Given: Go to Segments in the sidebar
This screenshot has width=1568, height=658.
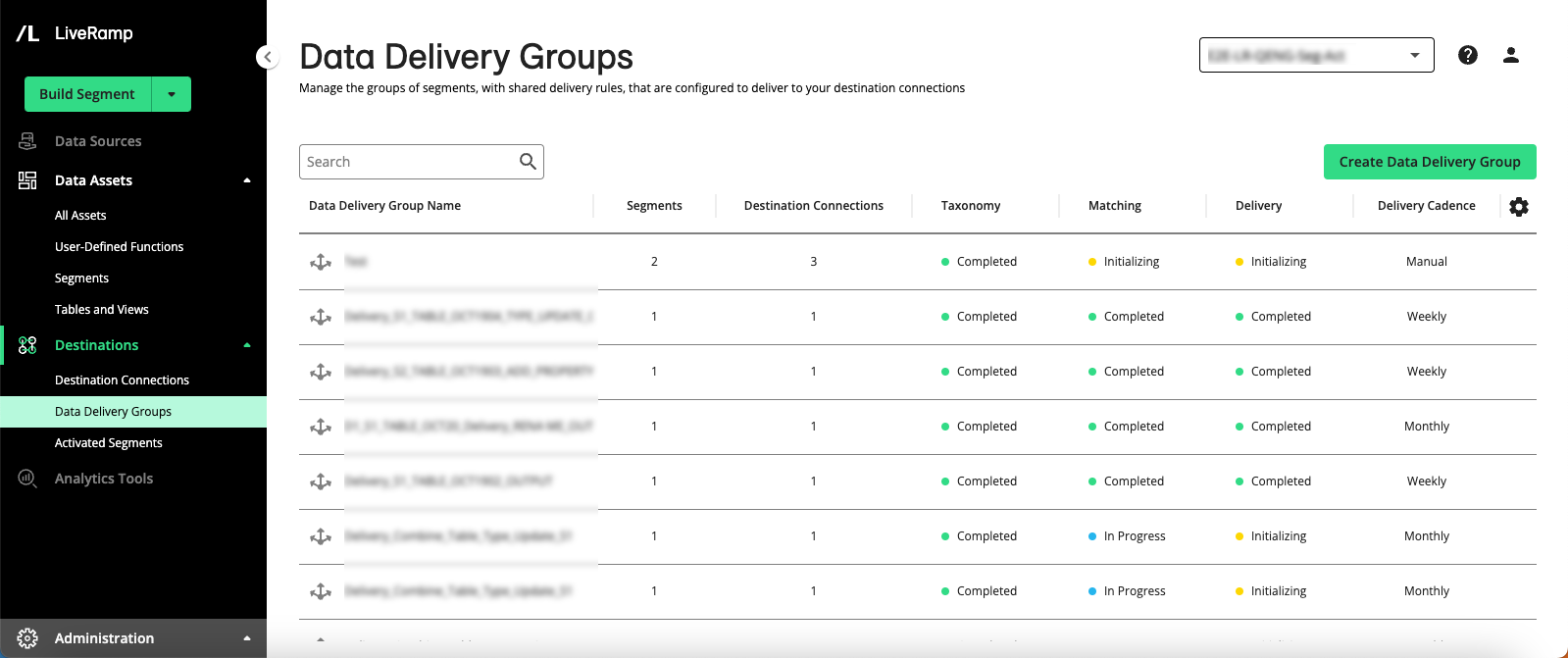Looking at the screenshot, I should [x=81, y=278].
